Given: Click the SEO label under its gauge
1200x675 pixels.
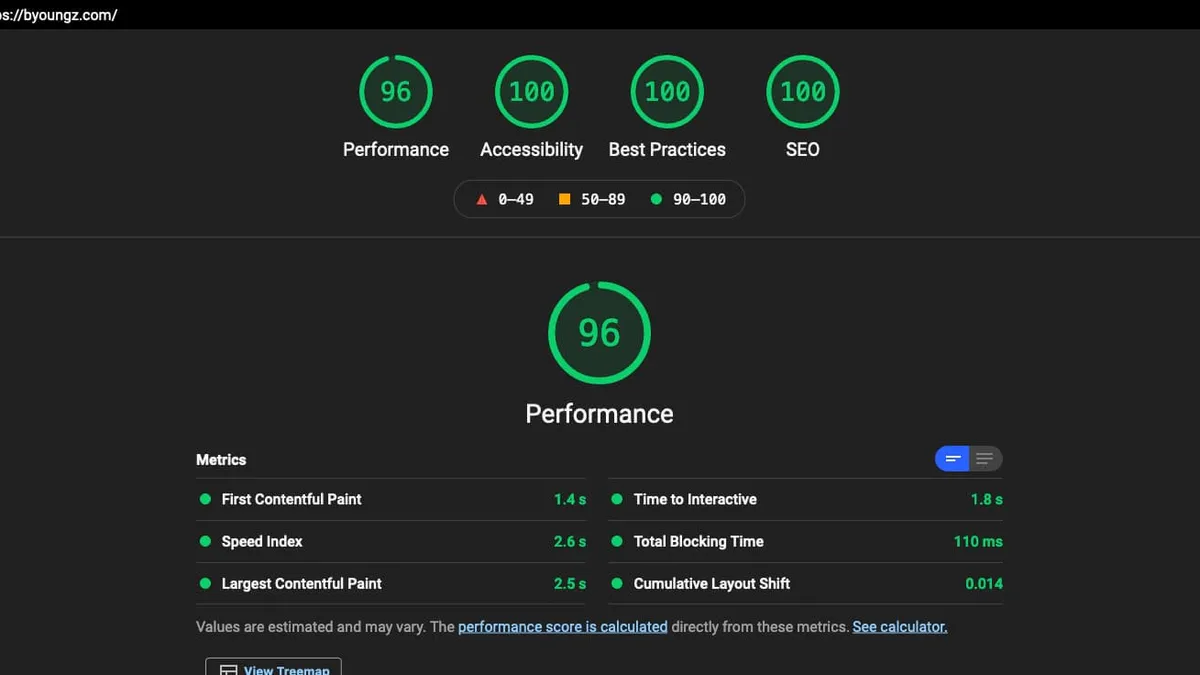Looking at the screenshot, I should (x=803, y=149).
